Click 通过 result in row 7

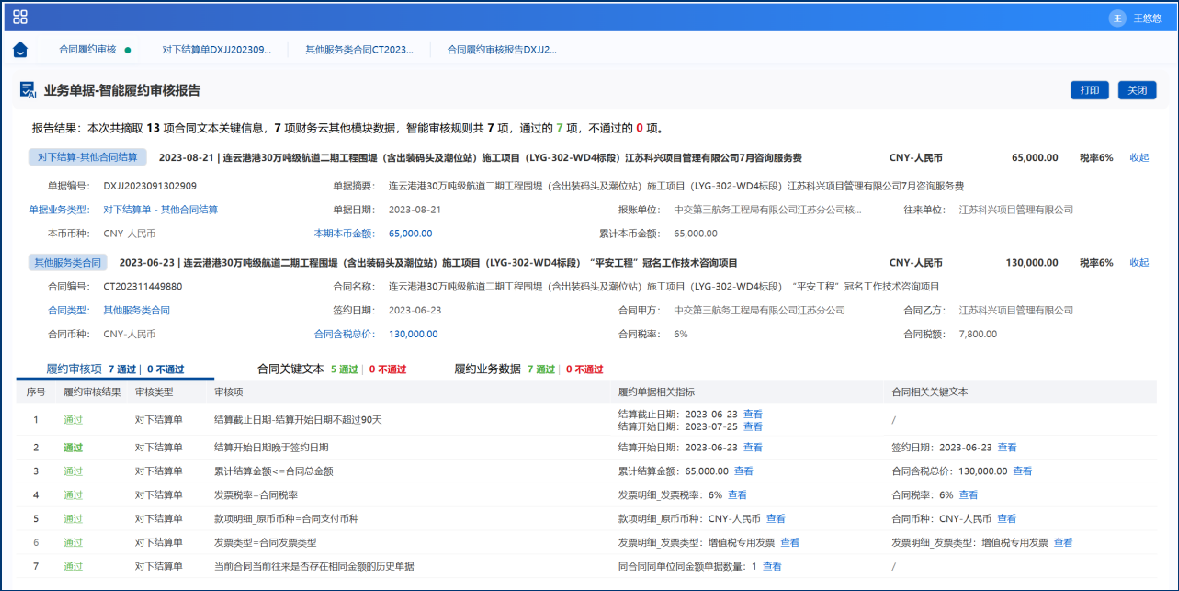coord(73,566)
